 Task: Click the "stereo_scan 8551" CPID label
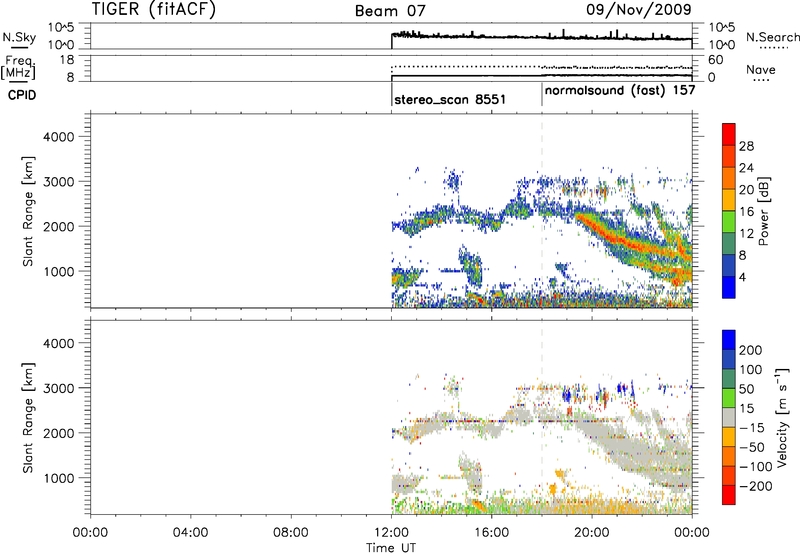(x=450, y=99)
